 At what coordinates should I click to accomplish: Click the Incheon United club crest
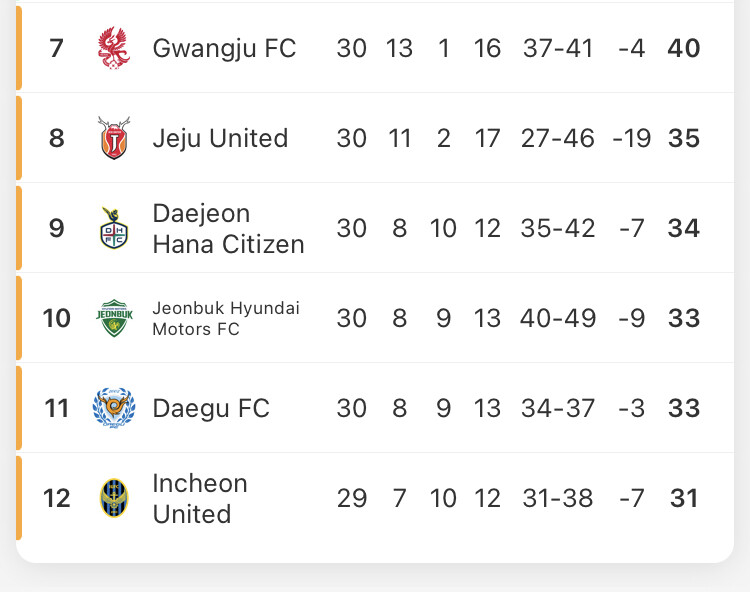tap(114, 498)
